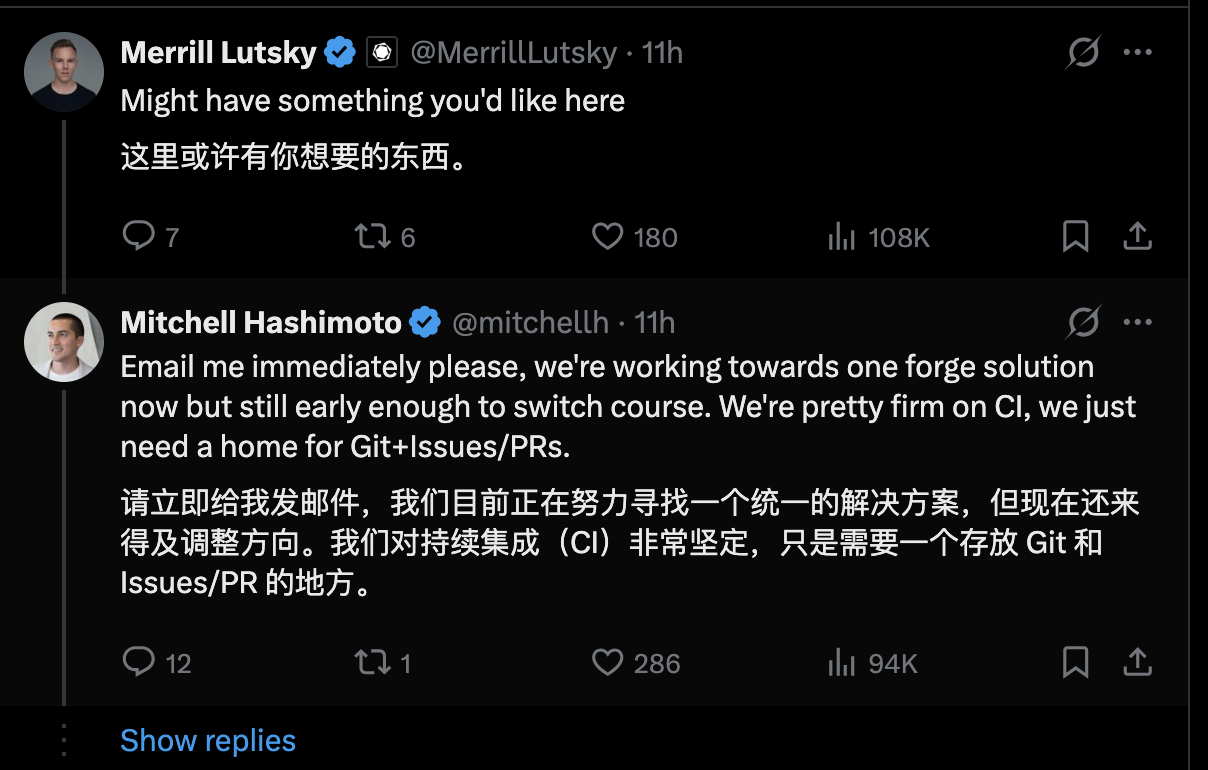Click the affiliation badge next to Merrill Lutsky
Screen dimensions: 1208x770
point(381,51)
